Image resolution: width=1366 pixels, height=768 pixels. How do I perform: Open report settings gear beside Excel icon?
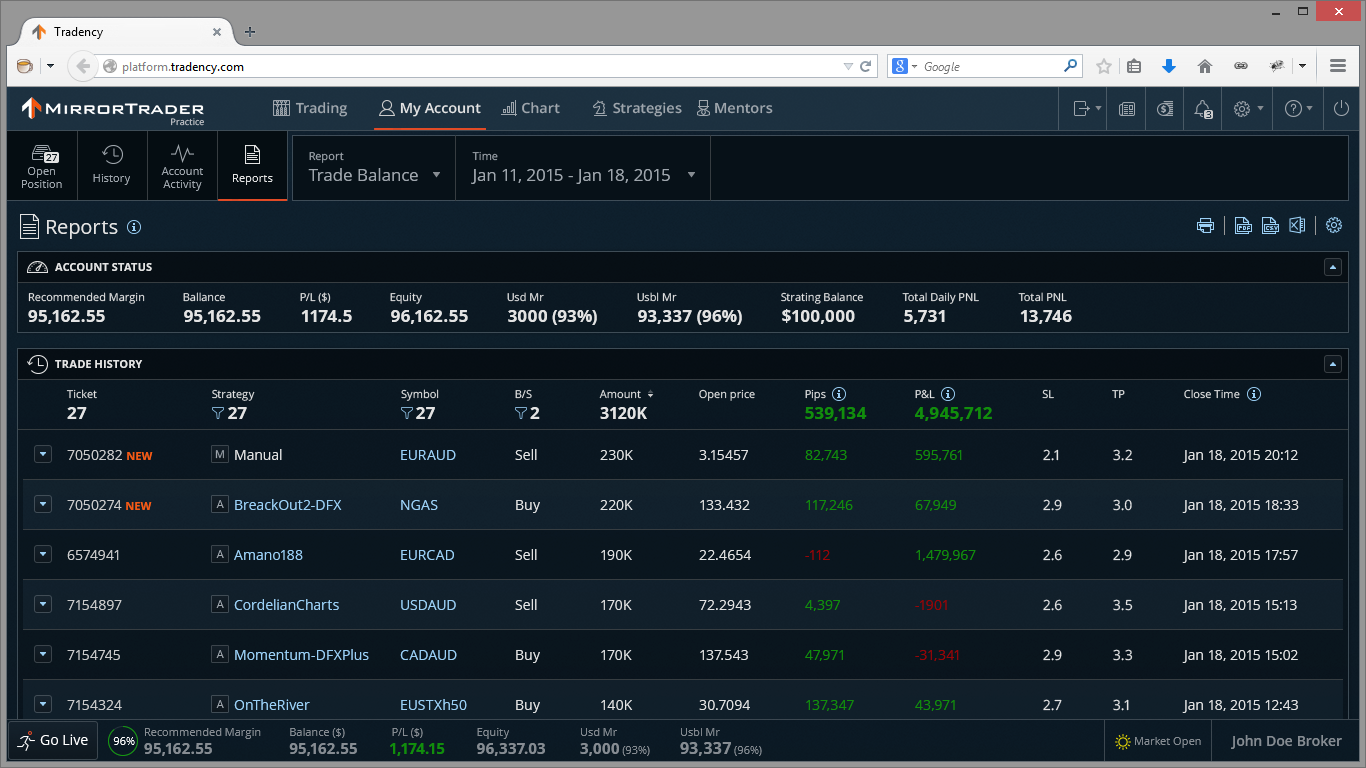pos(1334,225)
